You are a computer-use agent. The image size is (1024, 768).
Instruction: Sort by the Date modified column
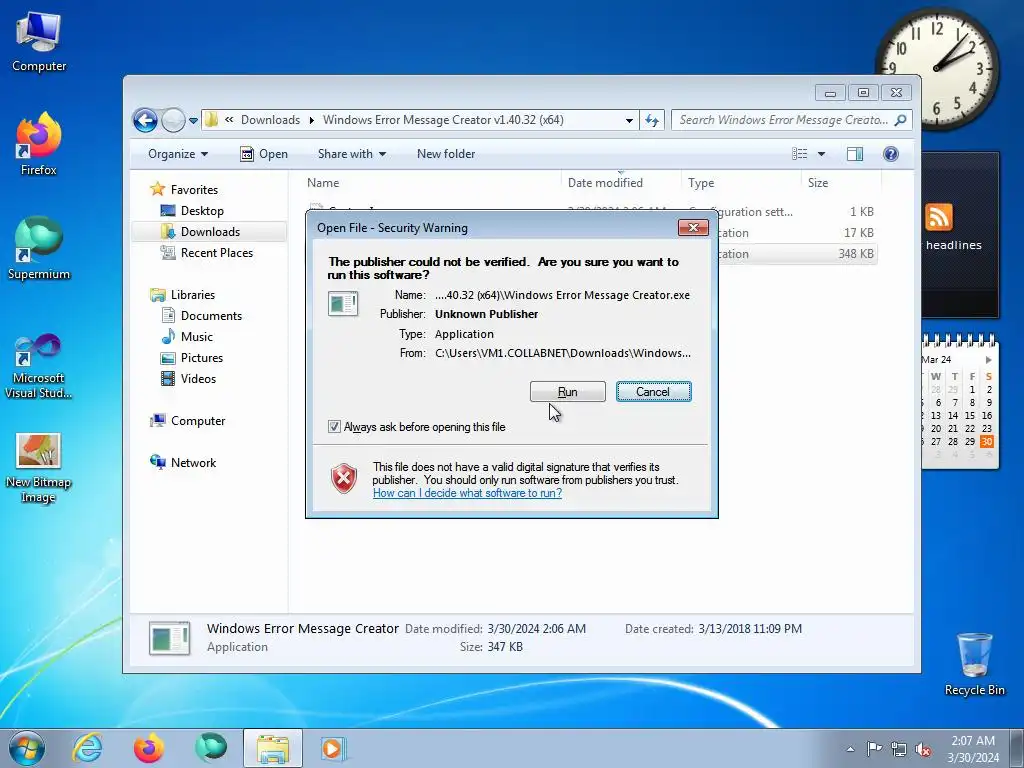click(x=620, y=183)
